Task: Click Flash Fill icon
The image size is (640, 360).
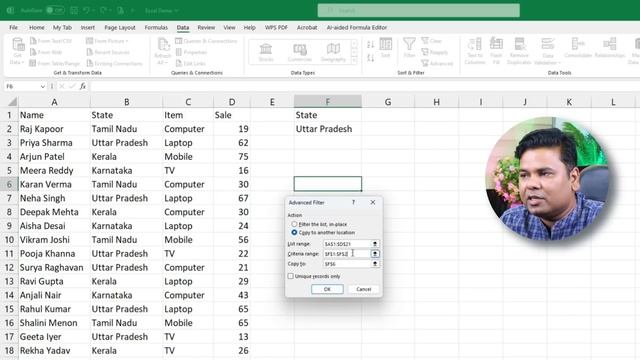Action: [496, 51]
